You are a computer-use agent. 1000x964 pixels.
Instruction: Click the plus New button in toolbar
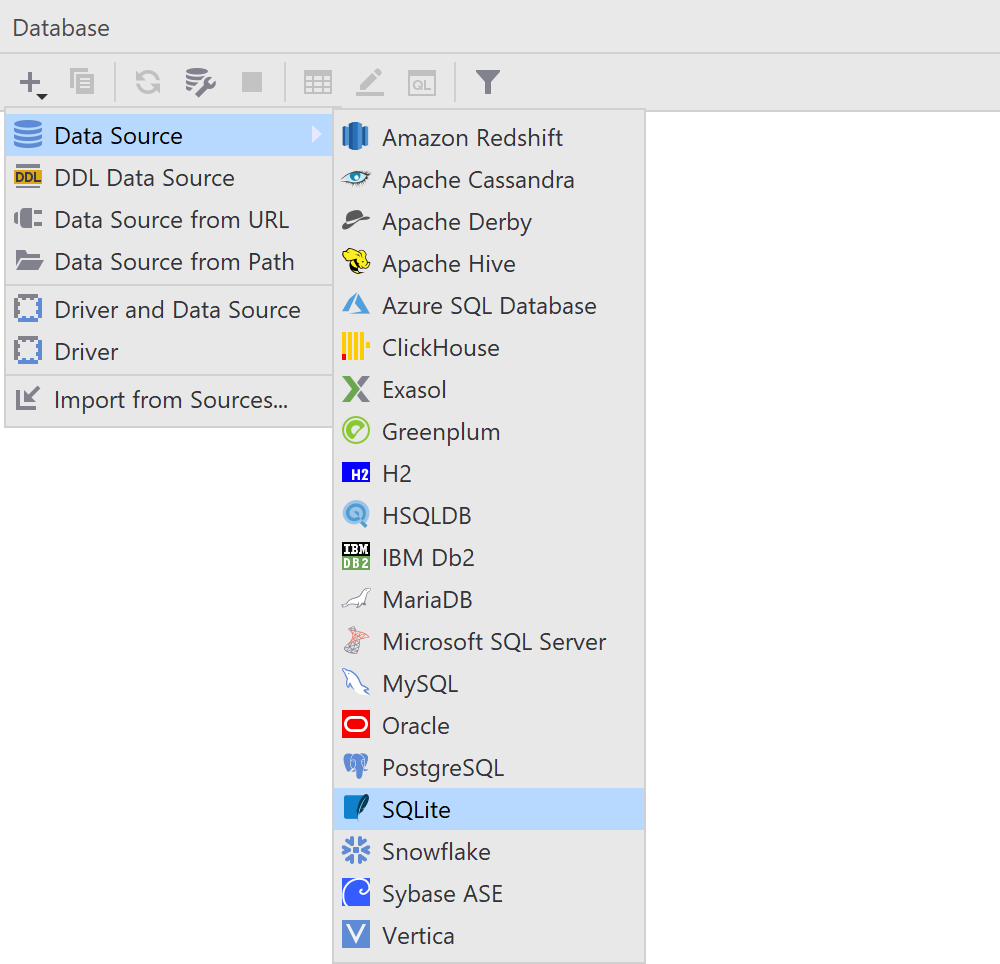point(33,84)
